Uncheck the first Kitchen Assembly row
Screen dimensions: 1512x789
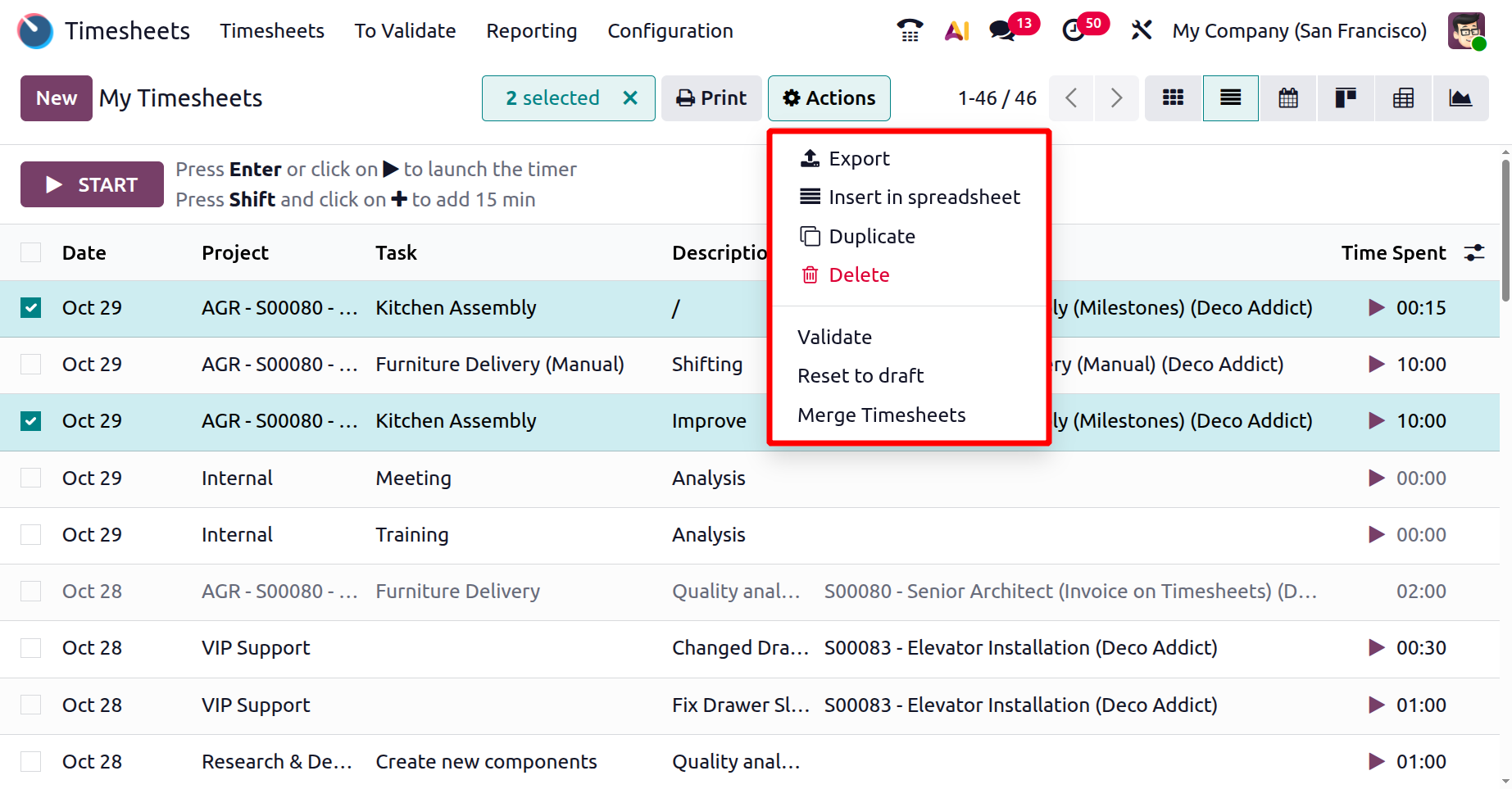coord(31,308)
